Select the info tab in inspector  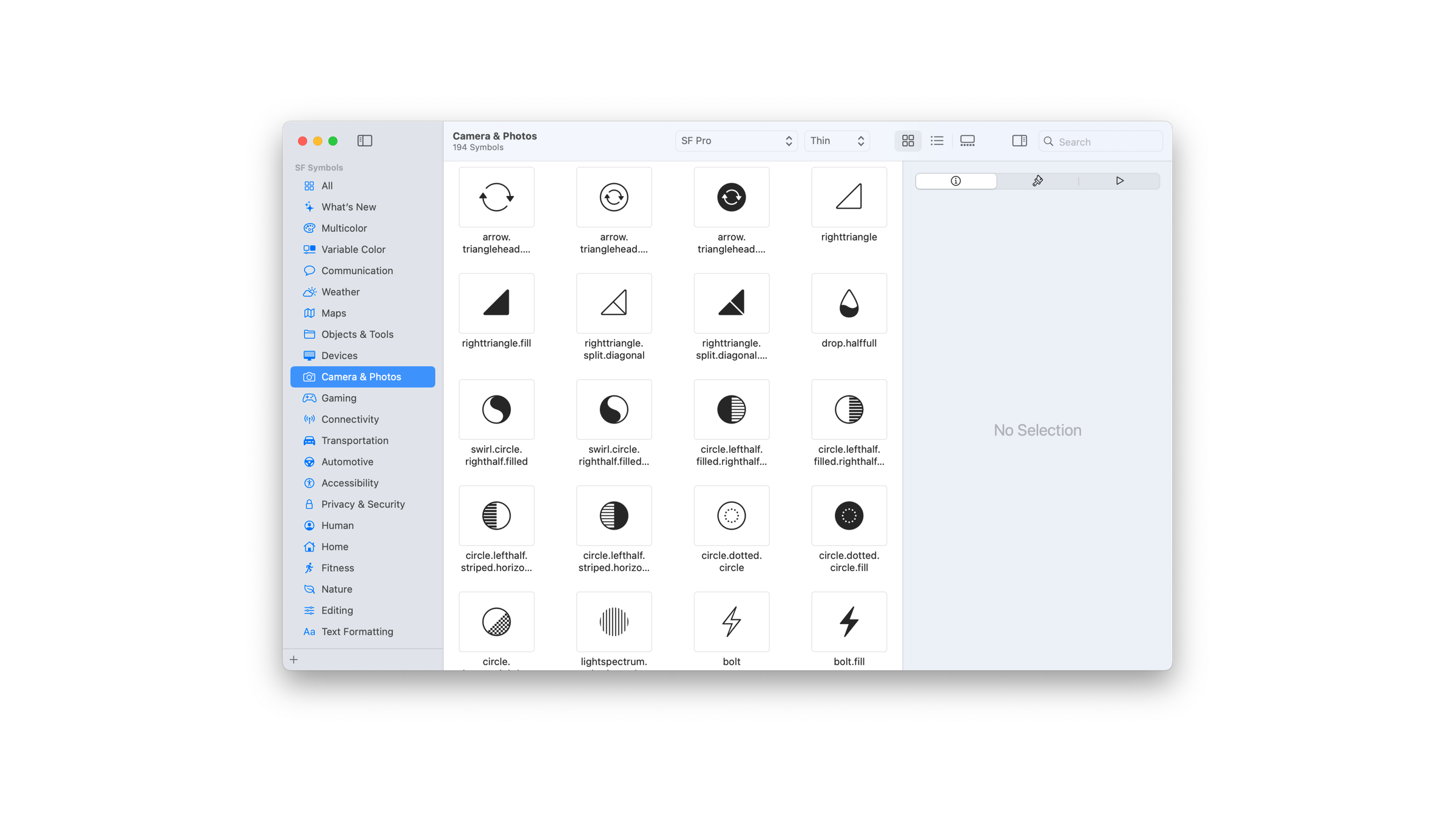[x=955, y=181]
